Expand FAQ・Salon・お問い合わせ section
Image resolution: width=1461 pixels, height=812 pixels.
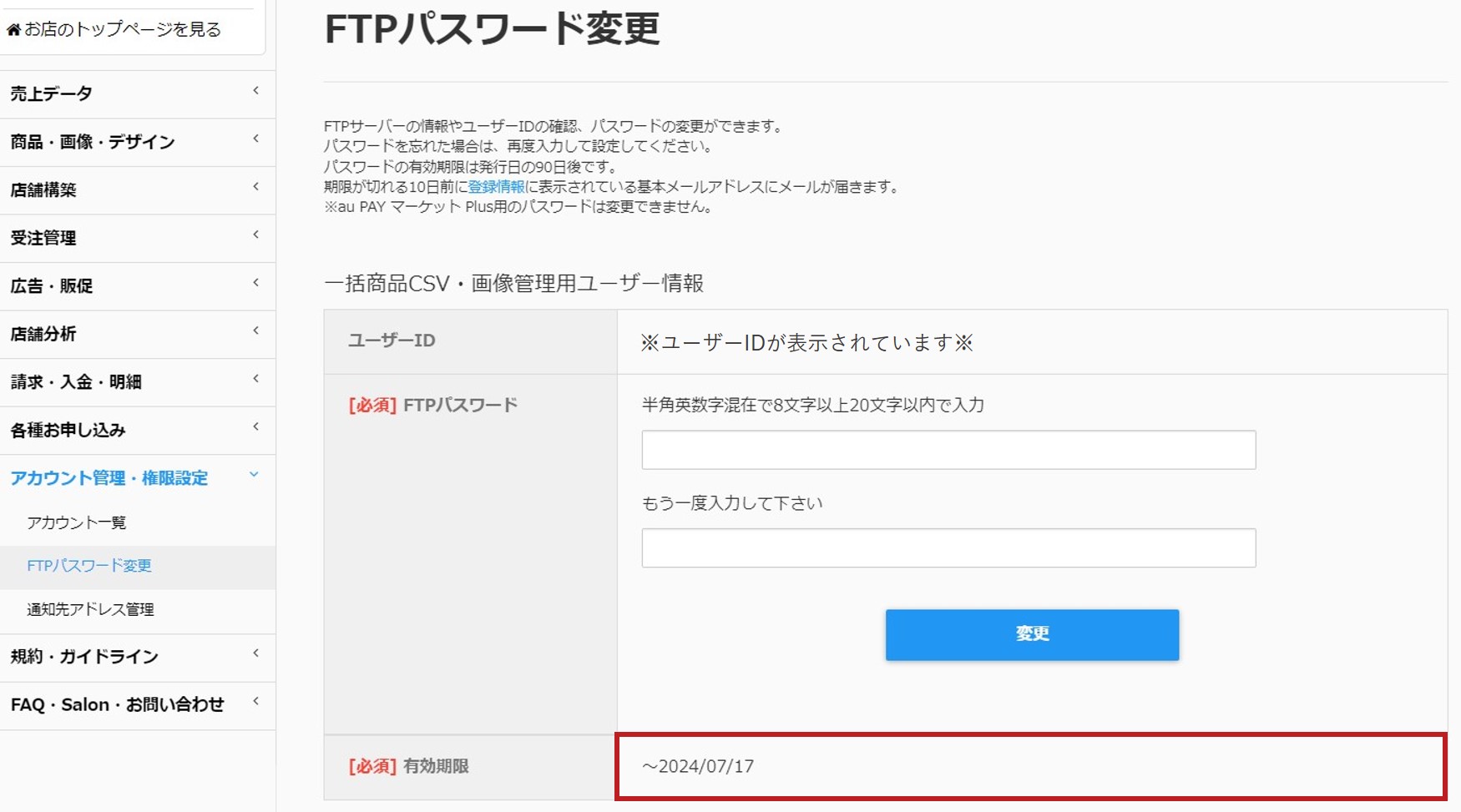click(137, 705)
